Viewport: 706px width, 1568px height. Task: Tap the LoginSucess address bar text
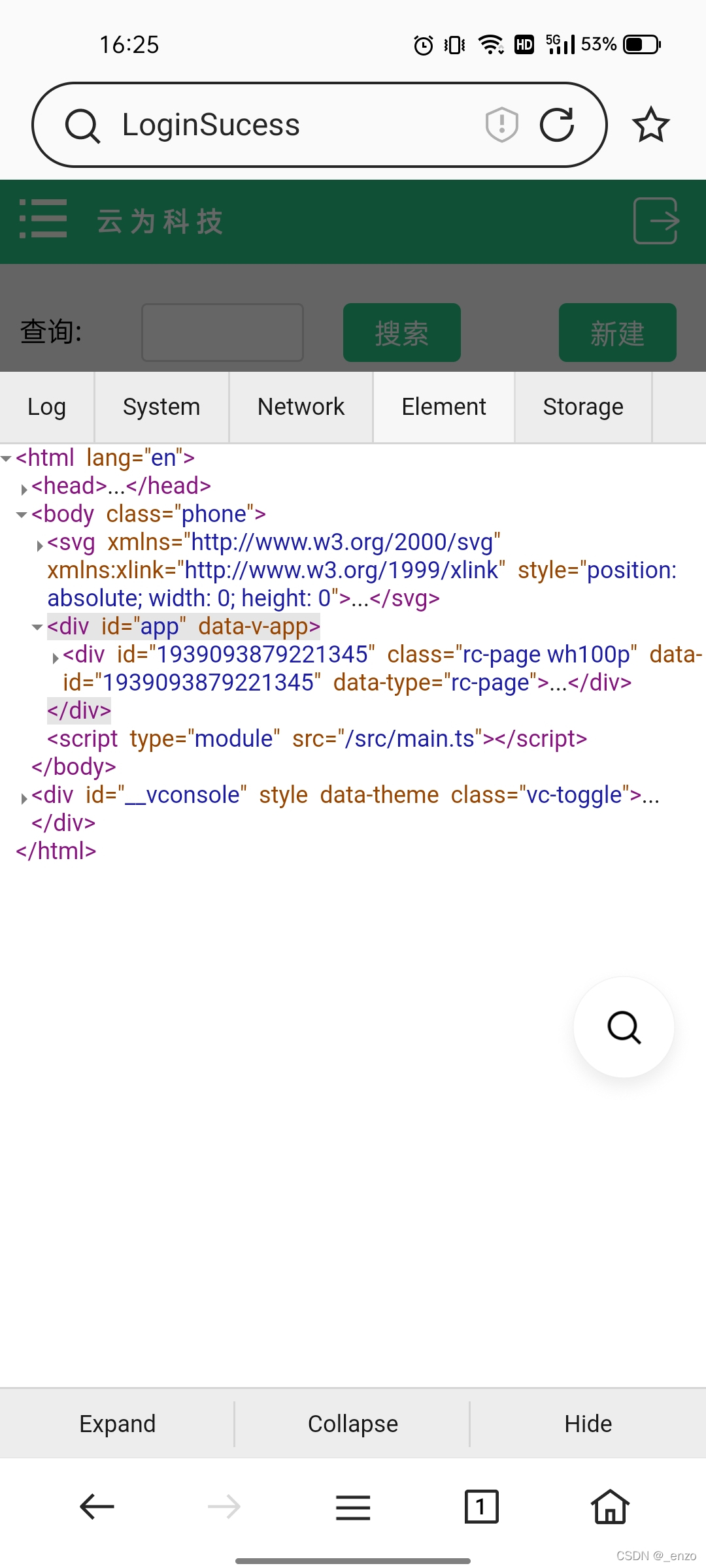[x=210, y=124]
